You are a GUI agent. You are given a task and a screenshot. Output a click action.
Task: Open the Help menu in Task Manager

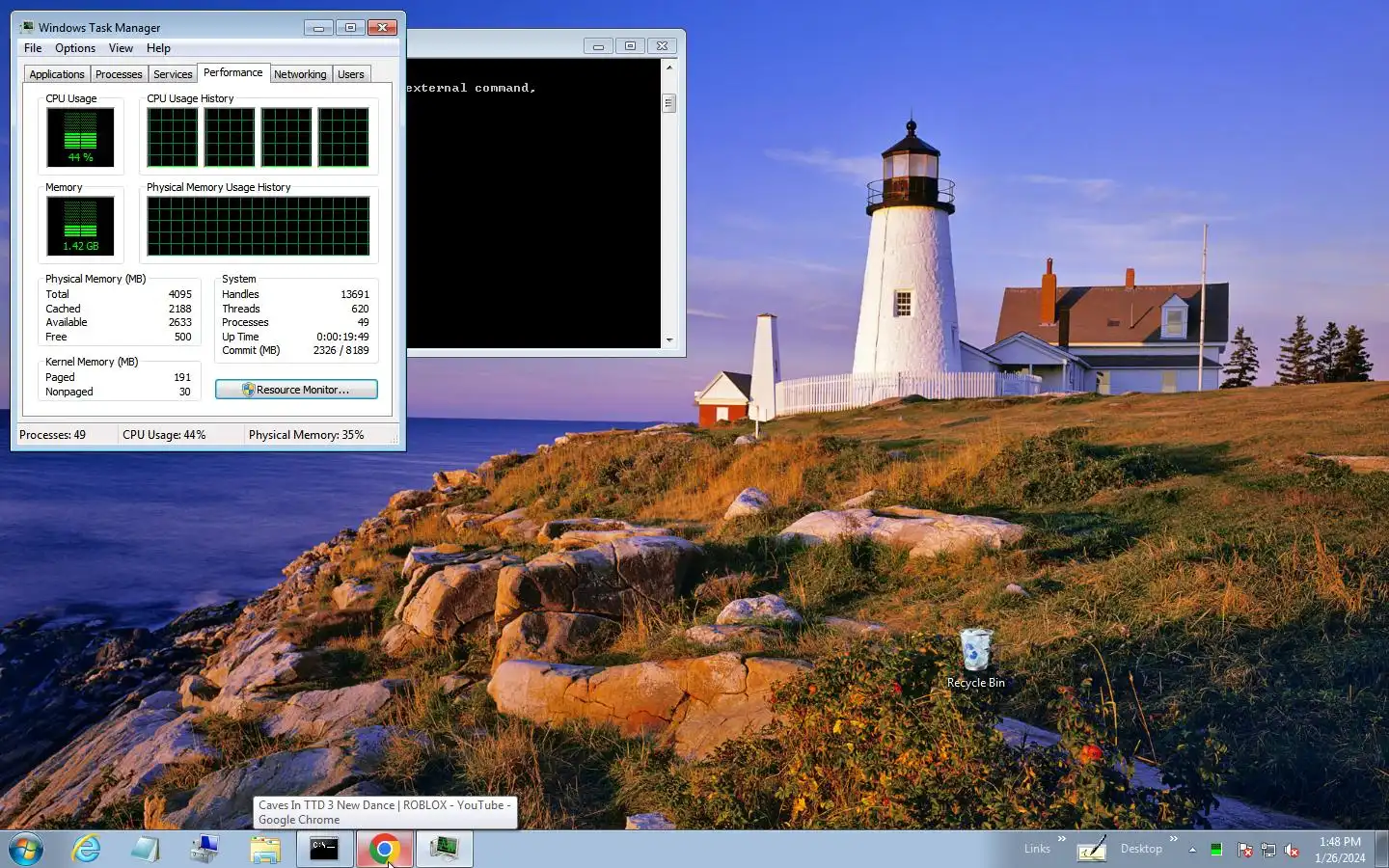pyautogui.click(x=158, y=48)
